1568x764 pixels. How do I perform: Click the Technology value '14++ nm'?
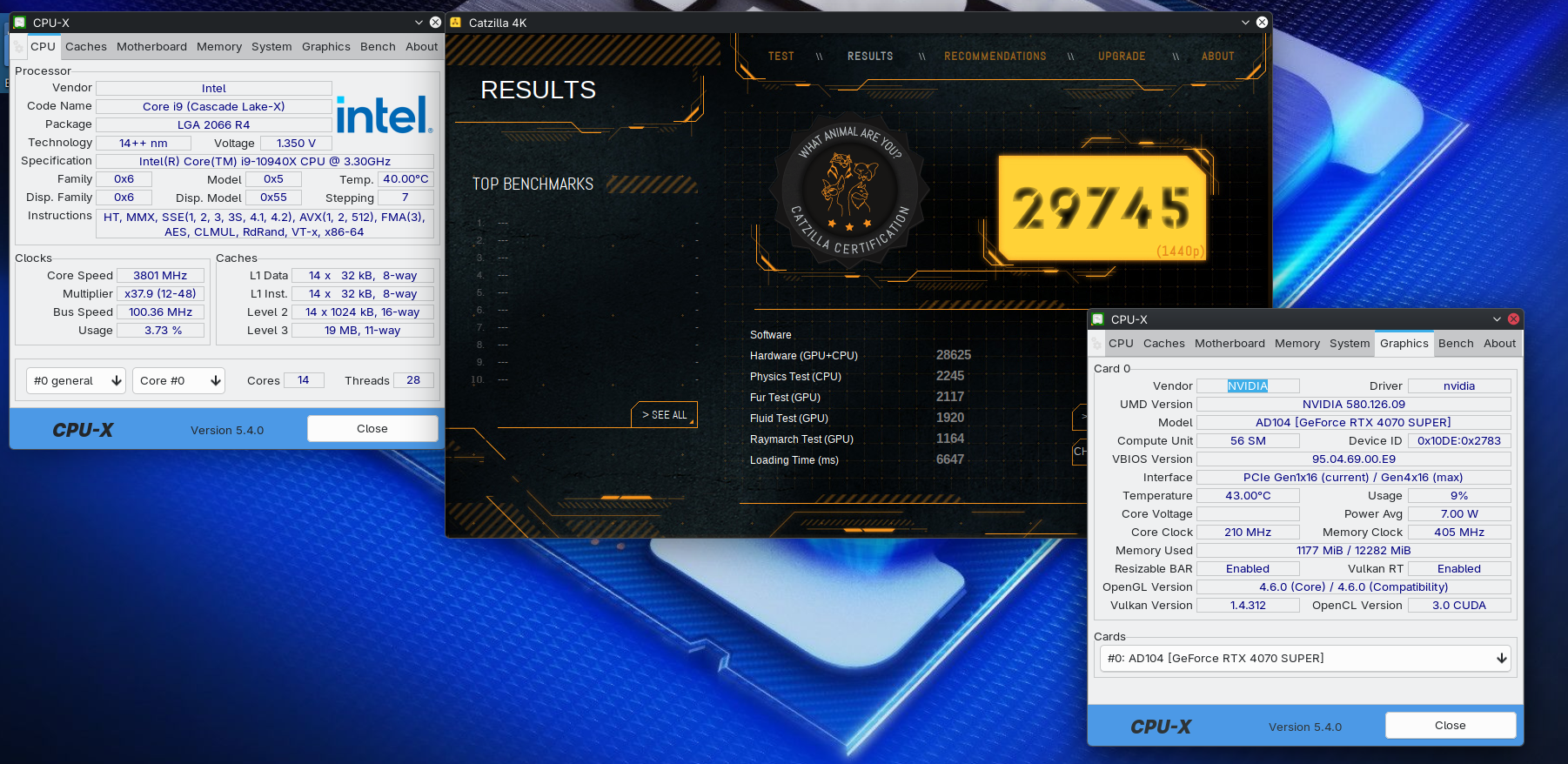point(144,143)
